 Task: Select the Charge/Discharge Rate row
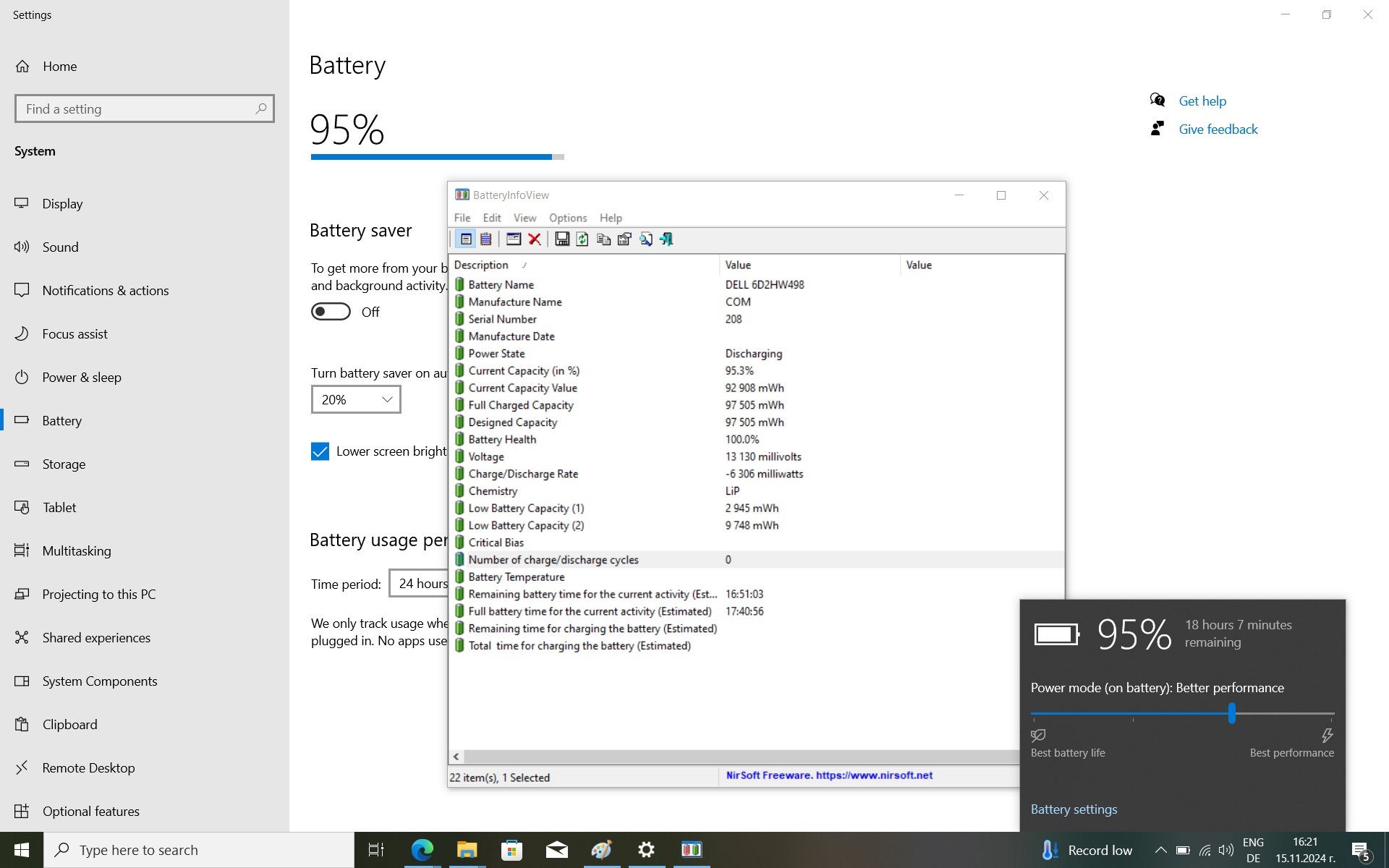[756, 474]
